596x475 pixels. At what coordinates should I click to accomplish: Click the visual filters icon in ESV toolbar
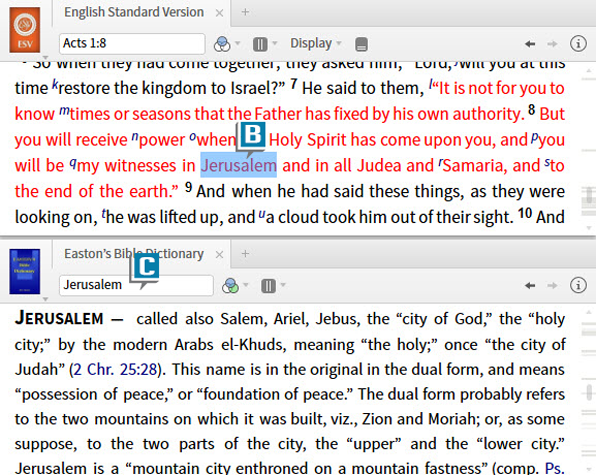[222, 44]
